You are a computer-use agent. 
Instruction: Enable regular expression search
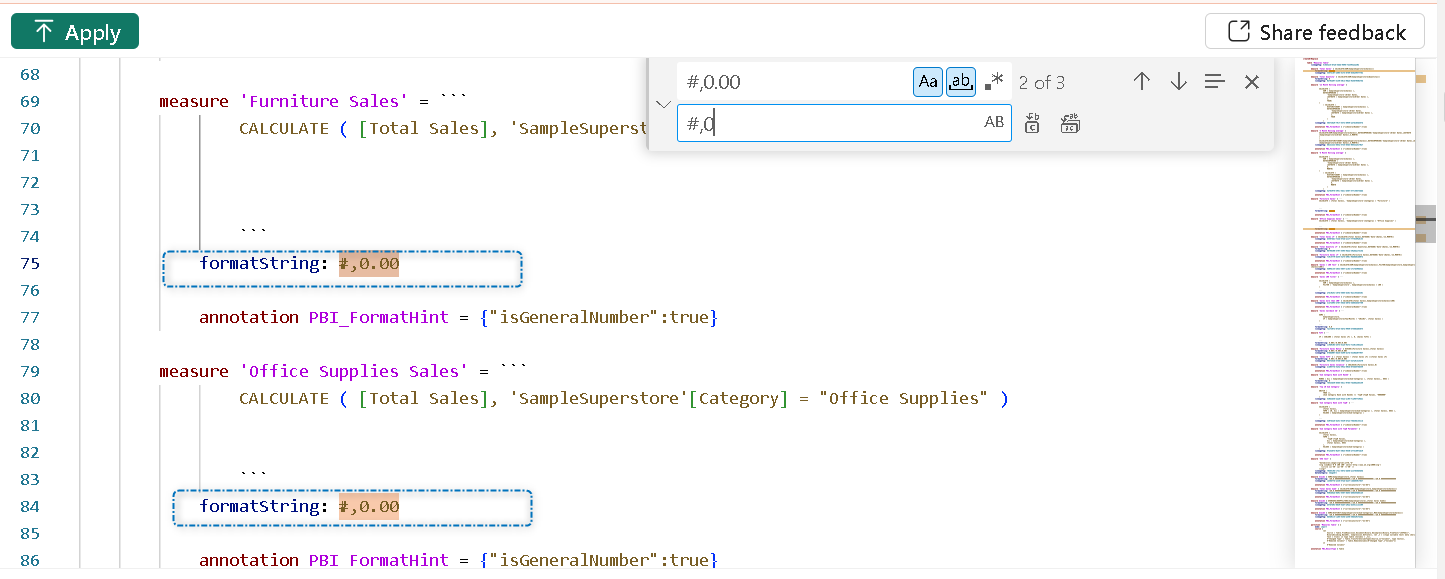coord(993,82)
